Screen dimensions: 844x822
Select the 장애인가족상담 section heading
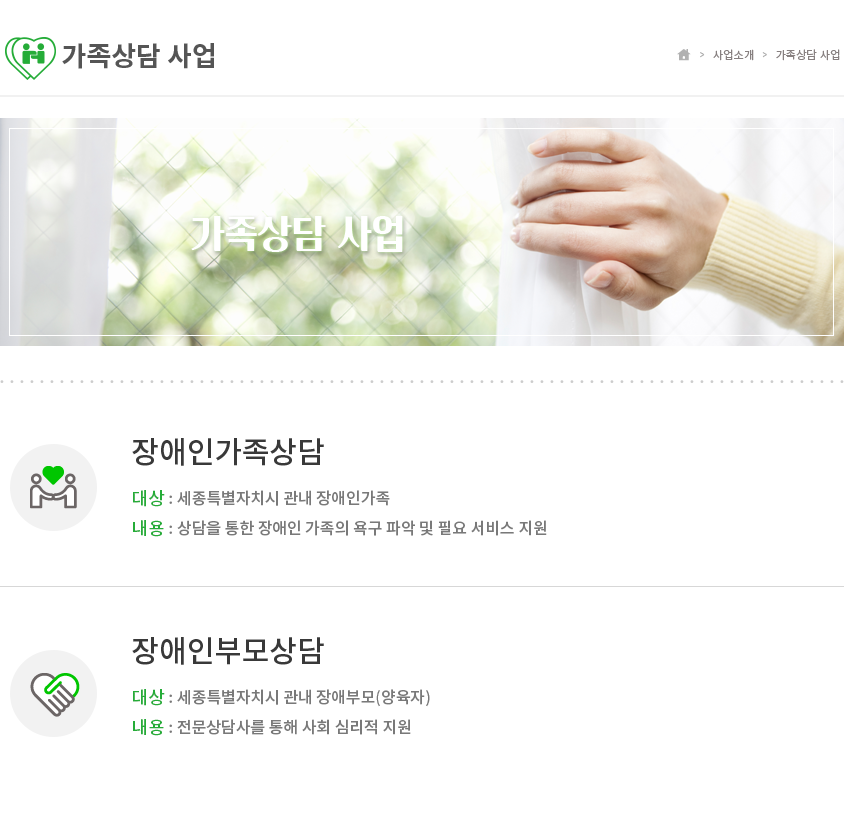tap(228, 451)
